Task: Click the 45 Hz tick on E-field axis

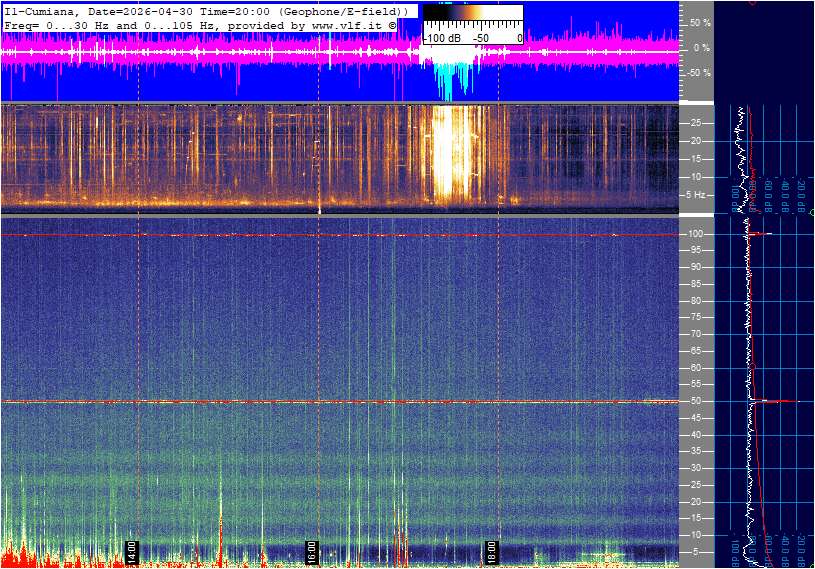Action: tap(695, 418)
